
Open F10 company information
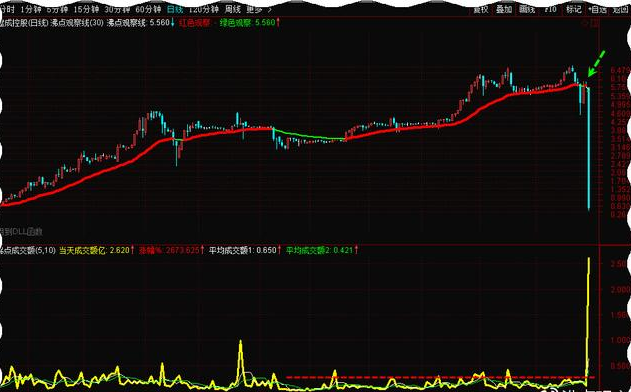(x=550, y=9)
